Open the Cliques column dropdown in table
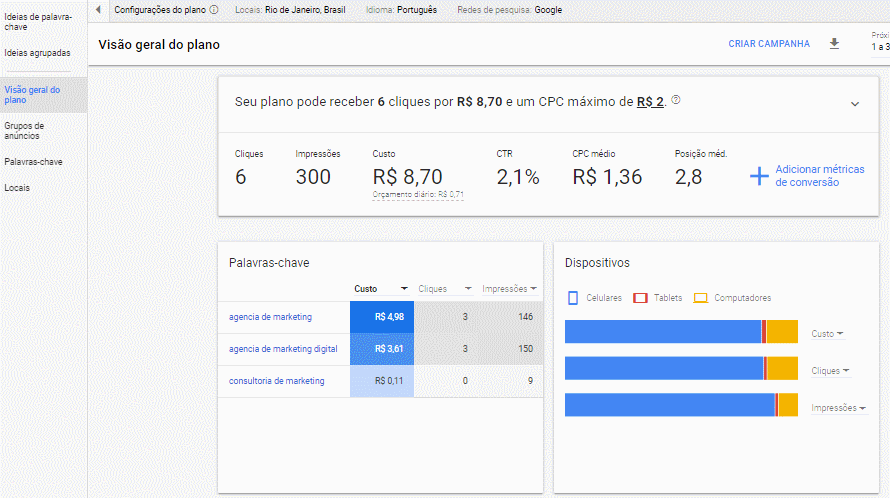This screenshot has width=890, height=498. pos(467,289)
